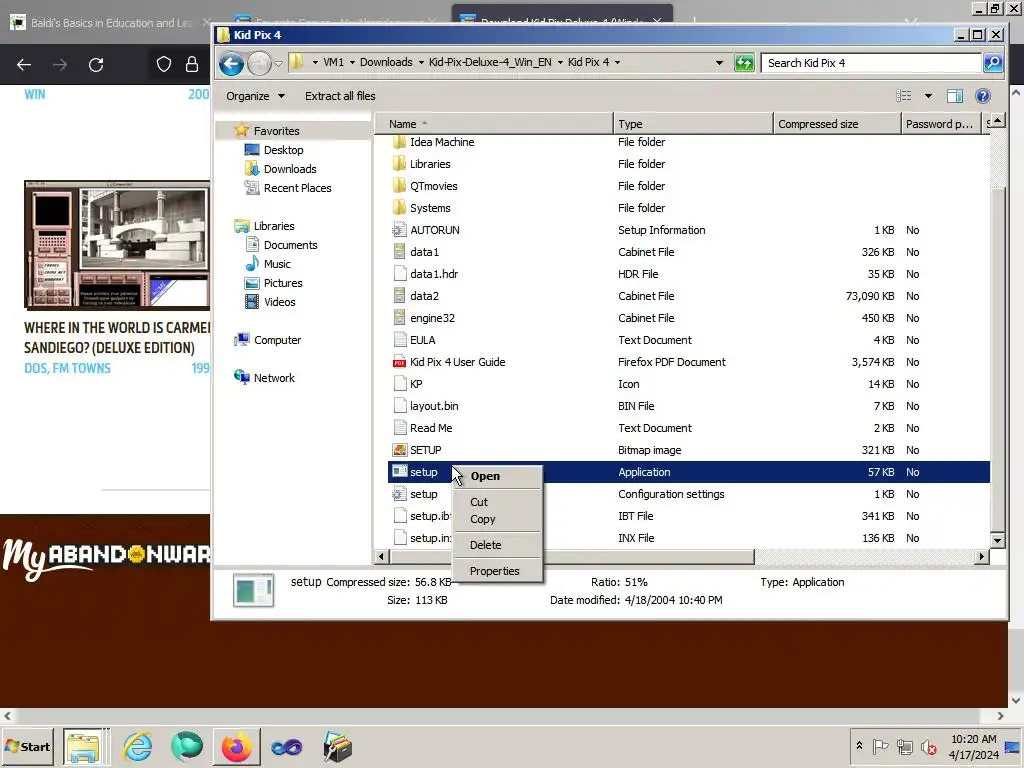This screenshot has width=1024, height=768.
Task: Select the QTmovies folder icon
Action: [399, 186]
